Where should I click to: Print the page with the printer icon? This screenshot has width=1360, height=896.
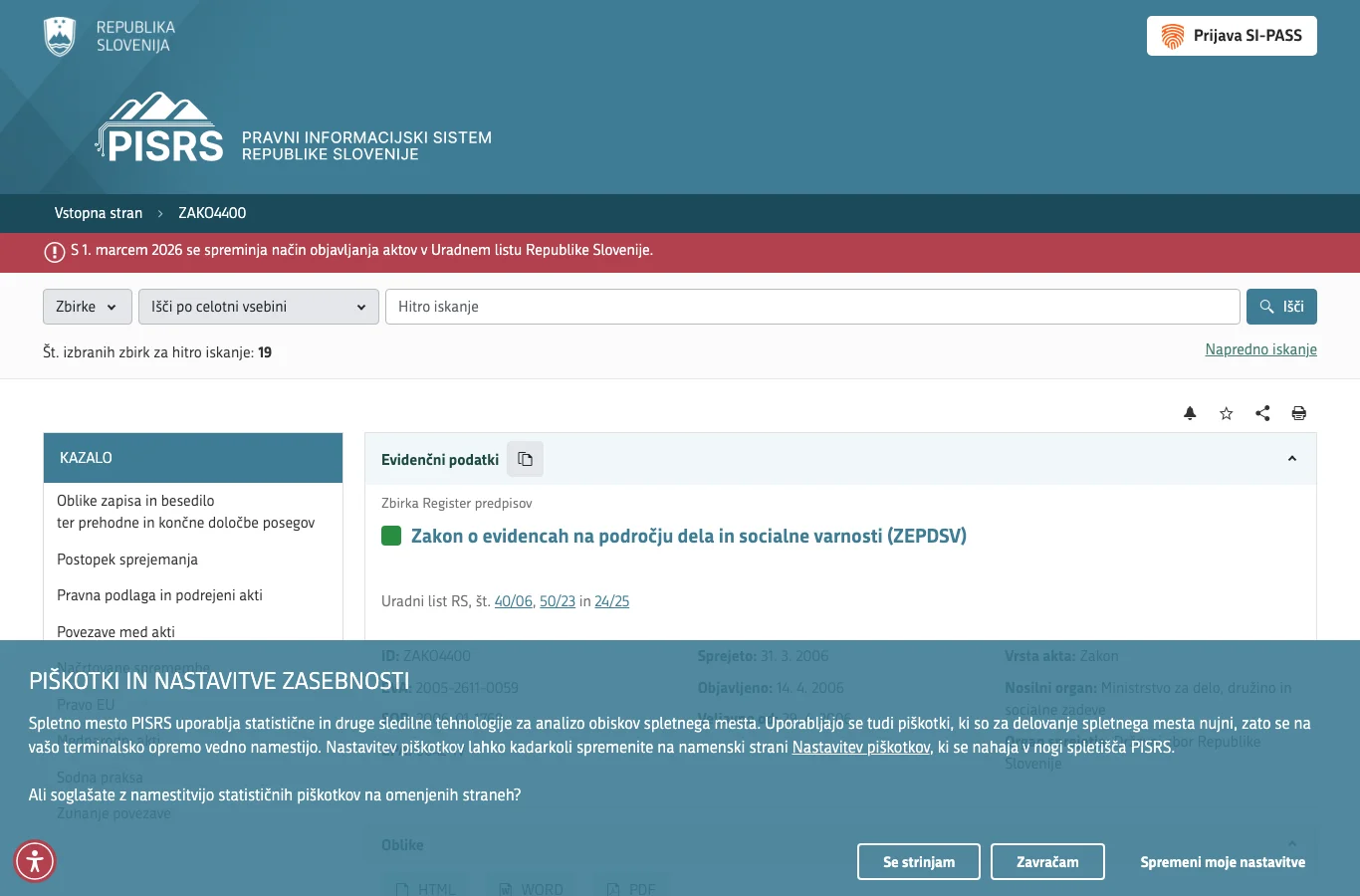tap(1299, 413)
